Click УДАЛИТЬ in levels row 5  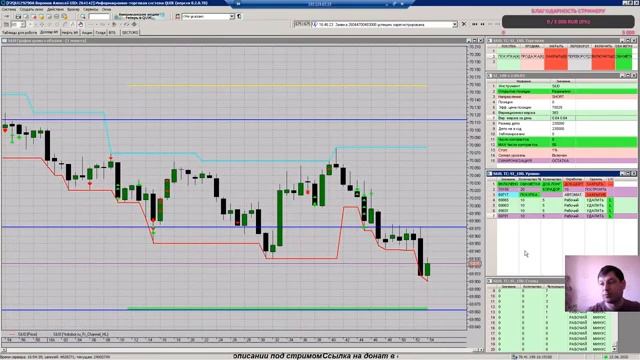(596, 205)
